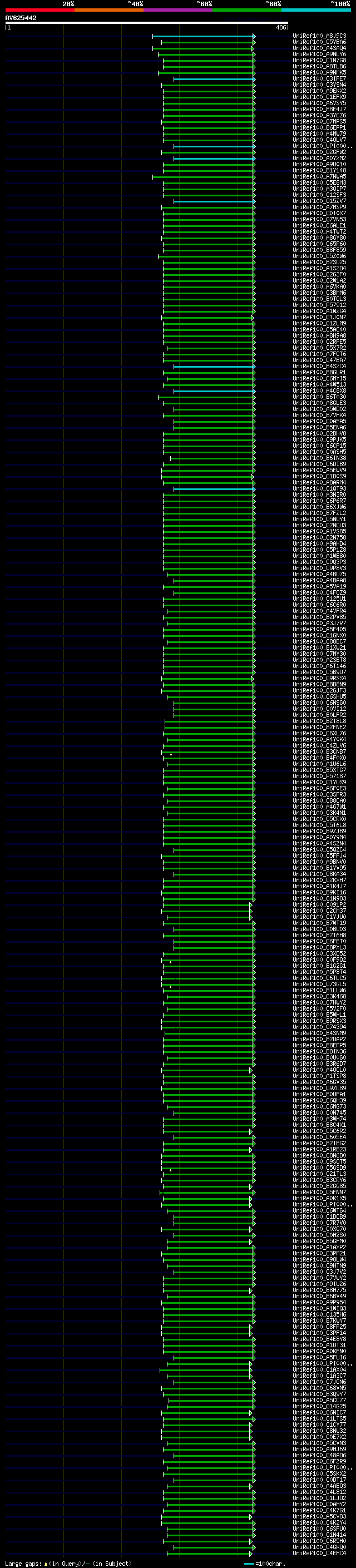Click the hit label UniRef100_A4SAQ4

pos(319,48)
